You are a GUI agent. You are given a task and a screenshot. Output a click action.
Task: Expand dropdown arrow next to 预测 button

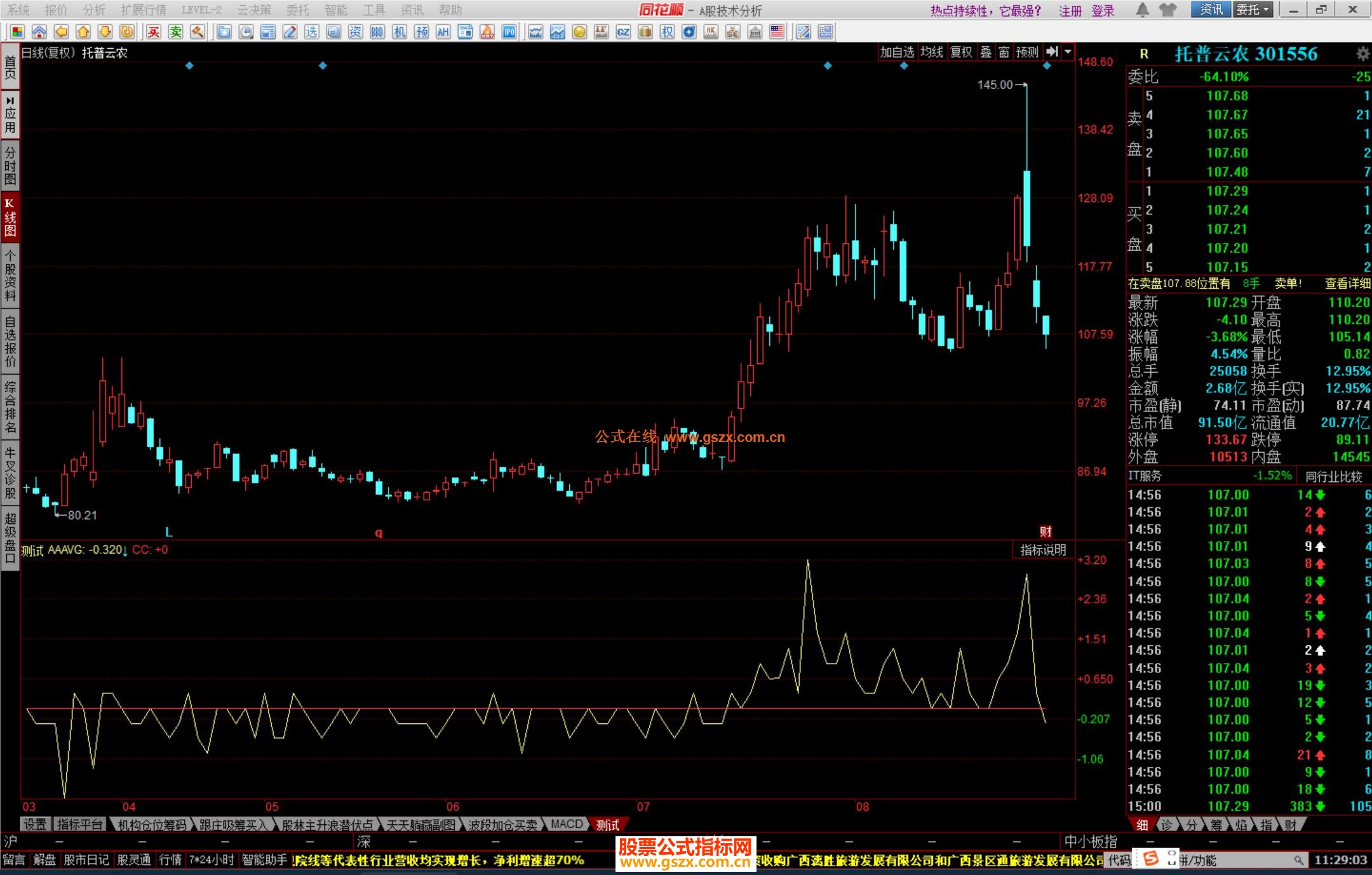click(1068, 52)
